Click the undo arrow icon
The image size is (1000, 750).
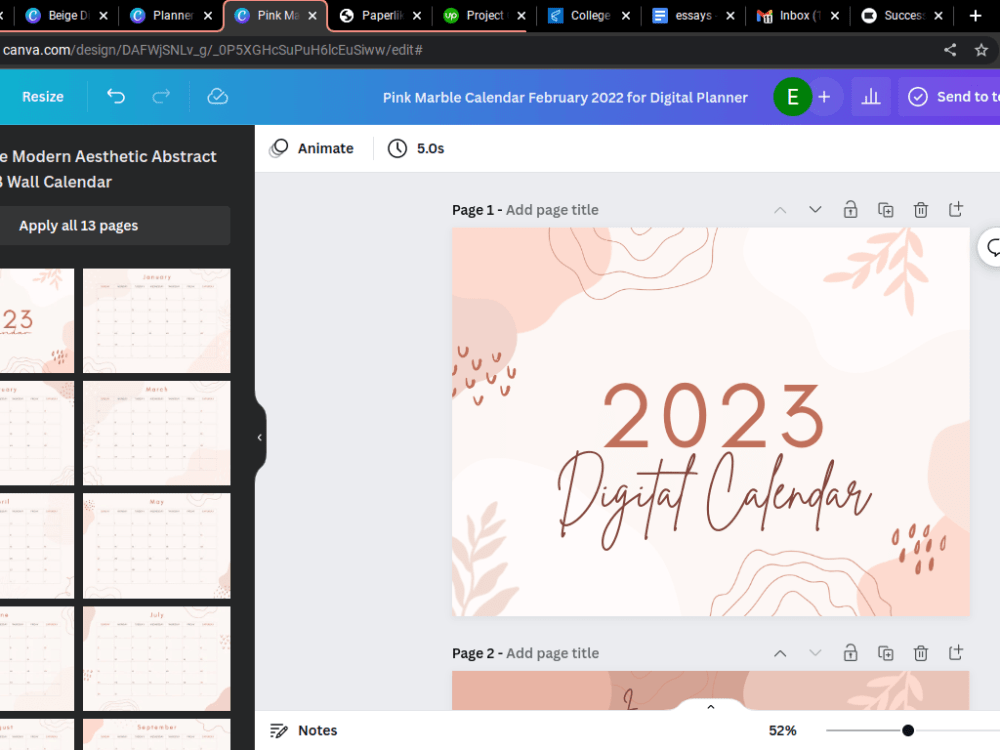(x=115, y=96)
